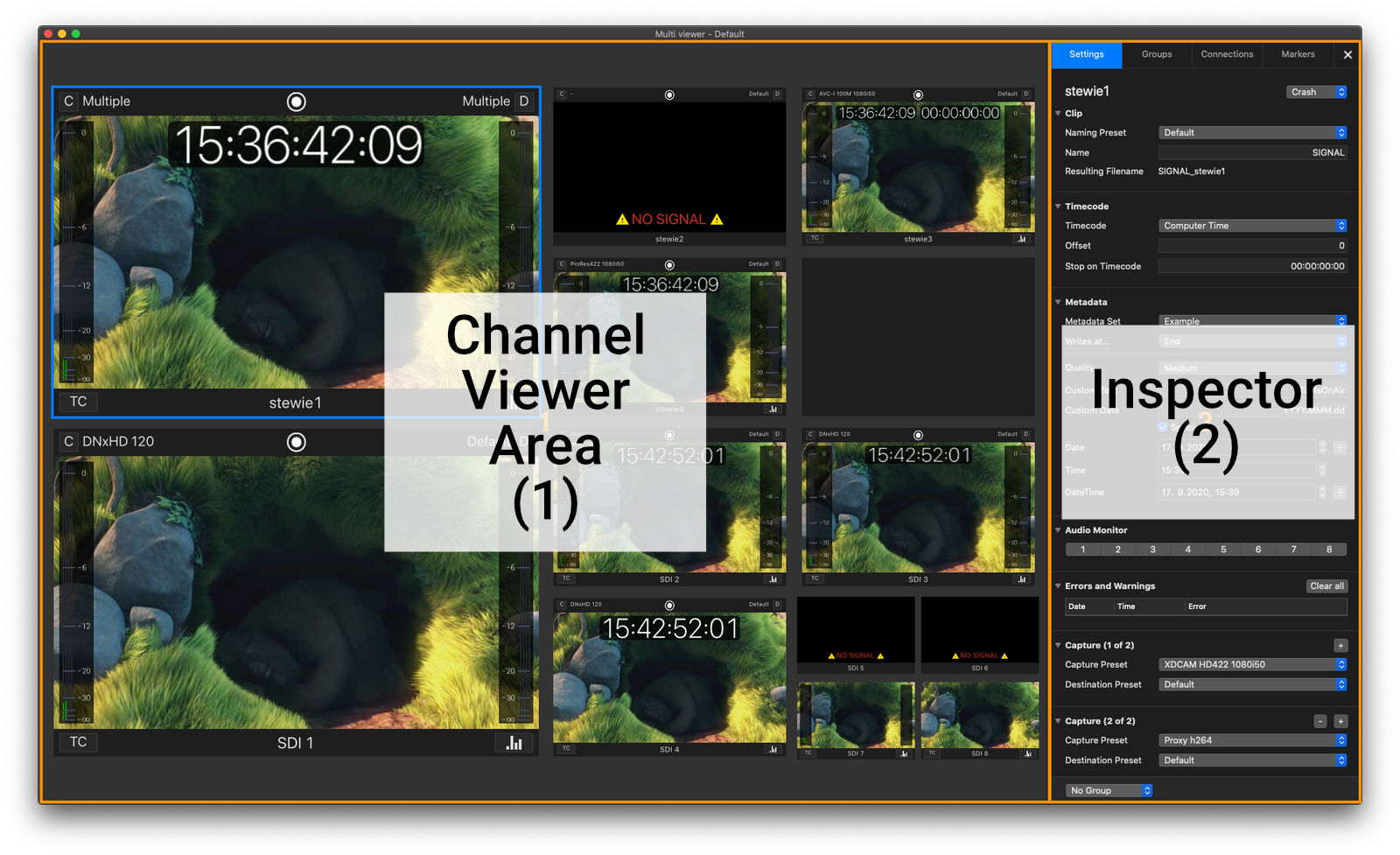Add a capture with the Capture (1 of 2) plus
This screenshot has width=1400, height=855.
[1340, 646]
